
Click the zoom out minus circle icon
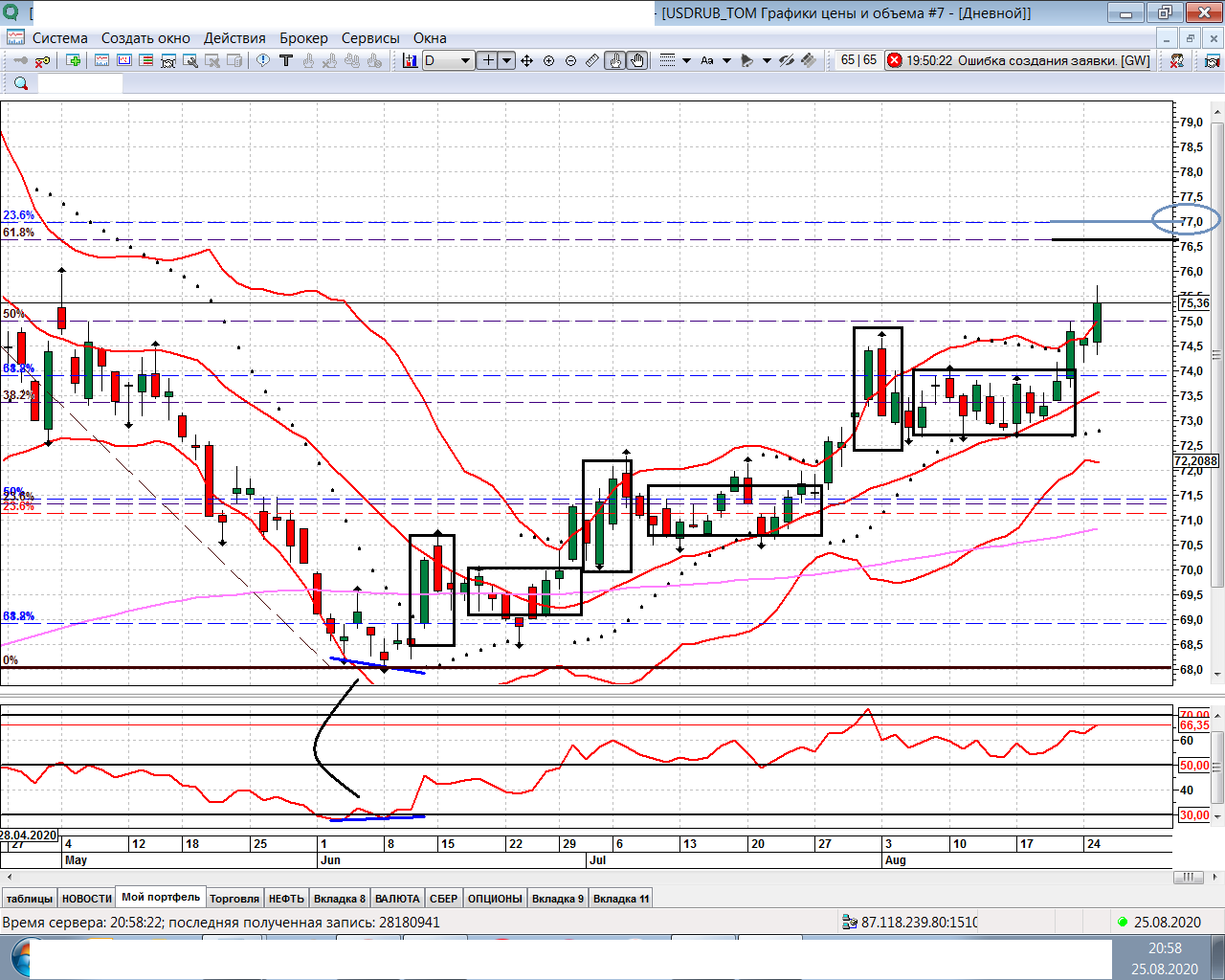pos(570,60)
